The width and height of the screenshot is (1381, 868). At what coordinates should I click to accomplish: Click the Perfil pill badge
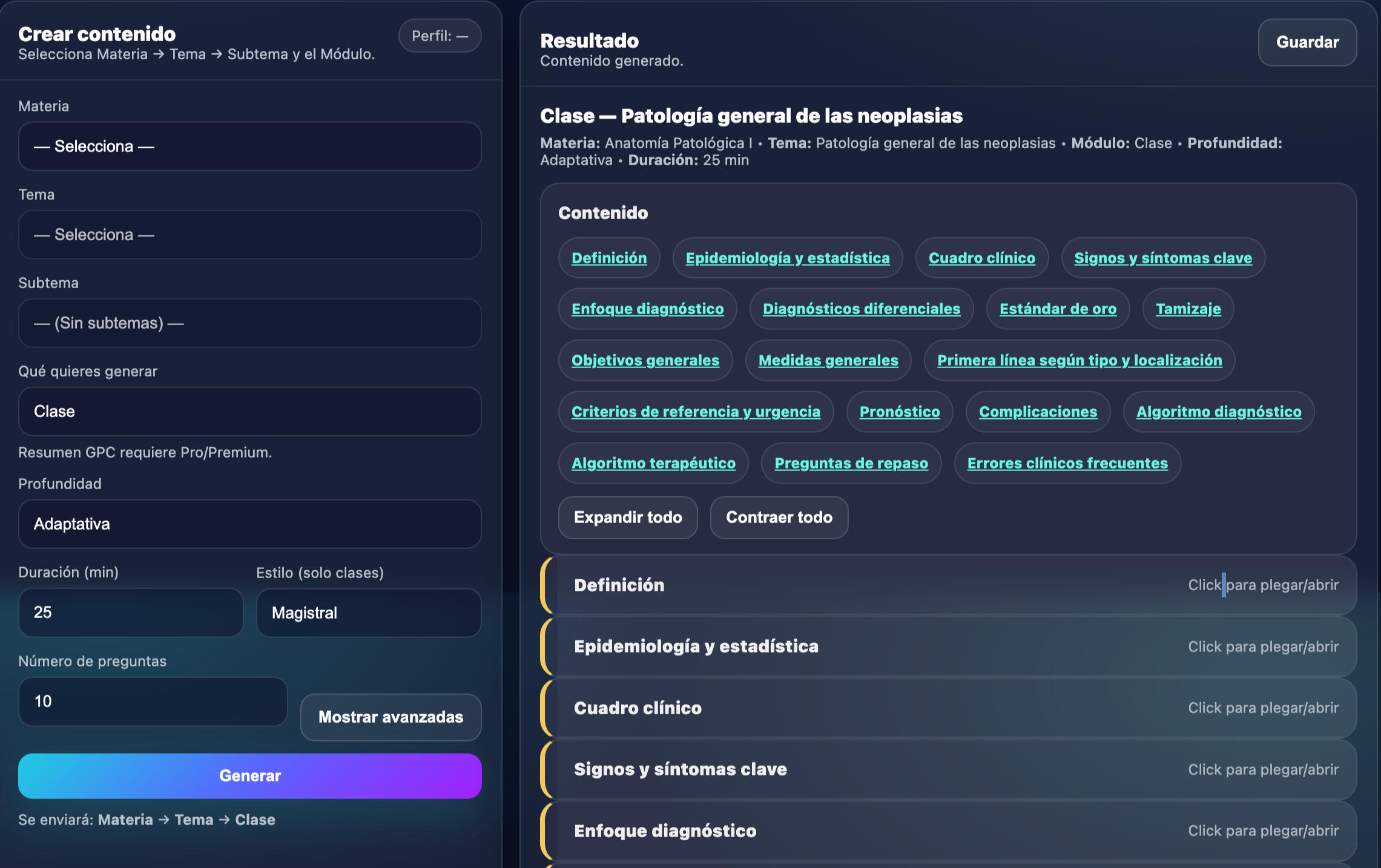coord(440,36)
